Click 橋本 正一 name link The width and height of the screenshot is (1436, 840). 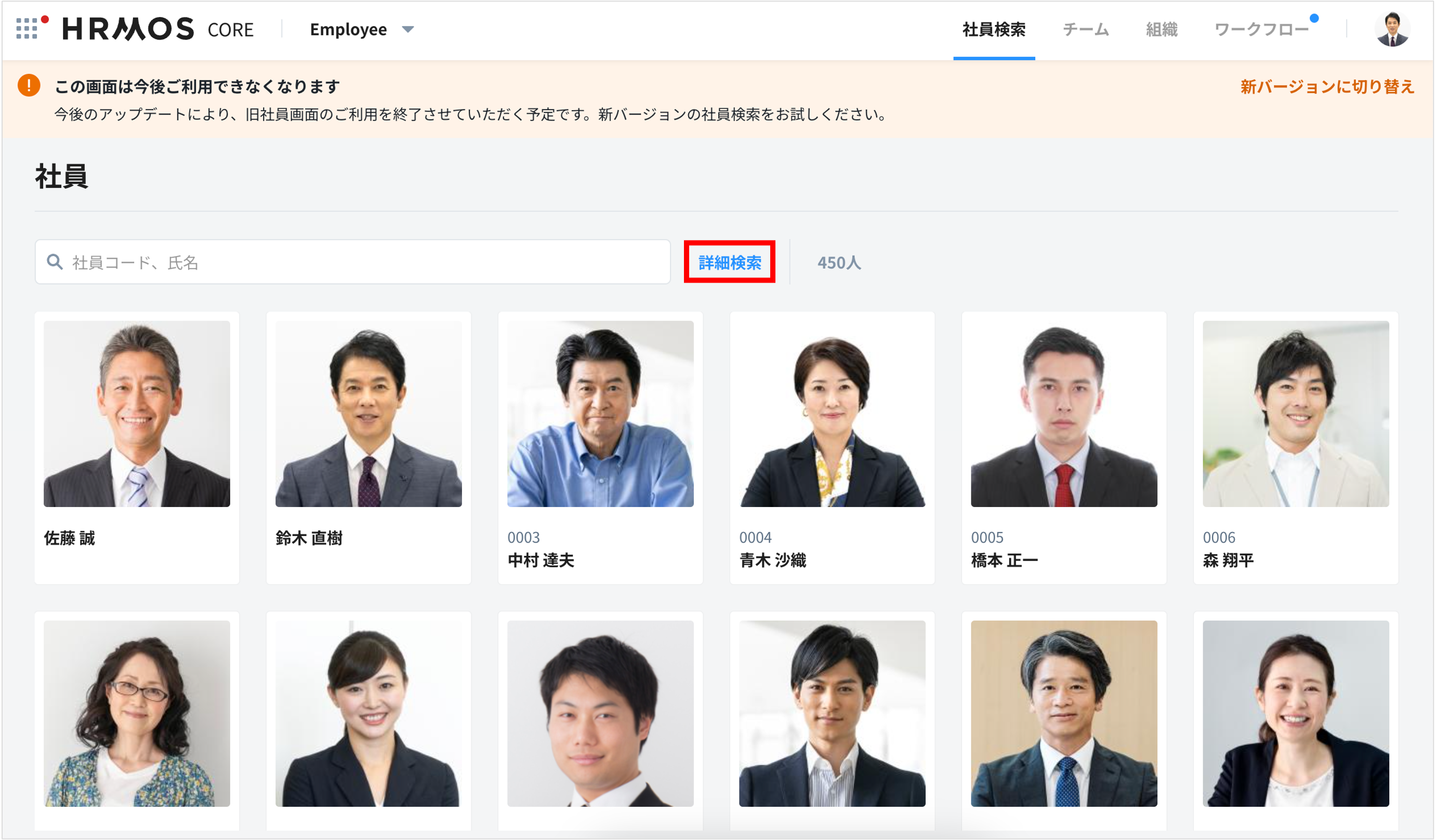point(1004,561)
